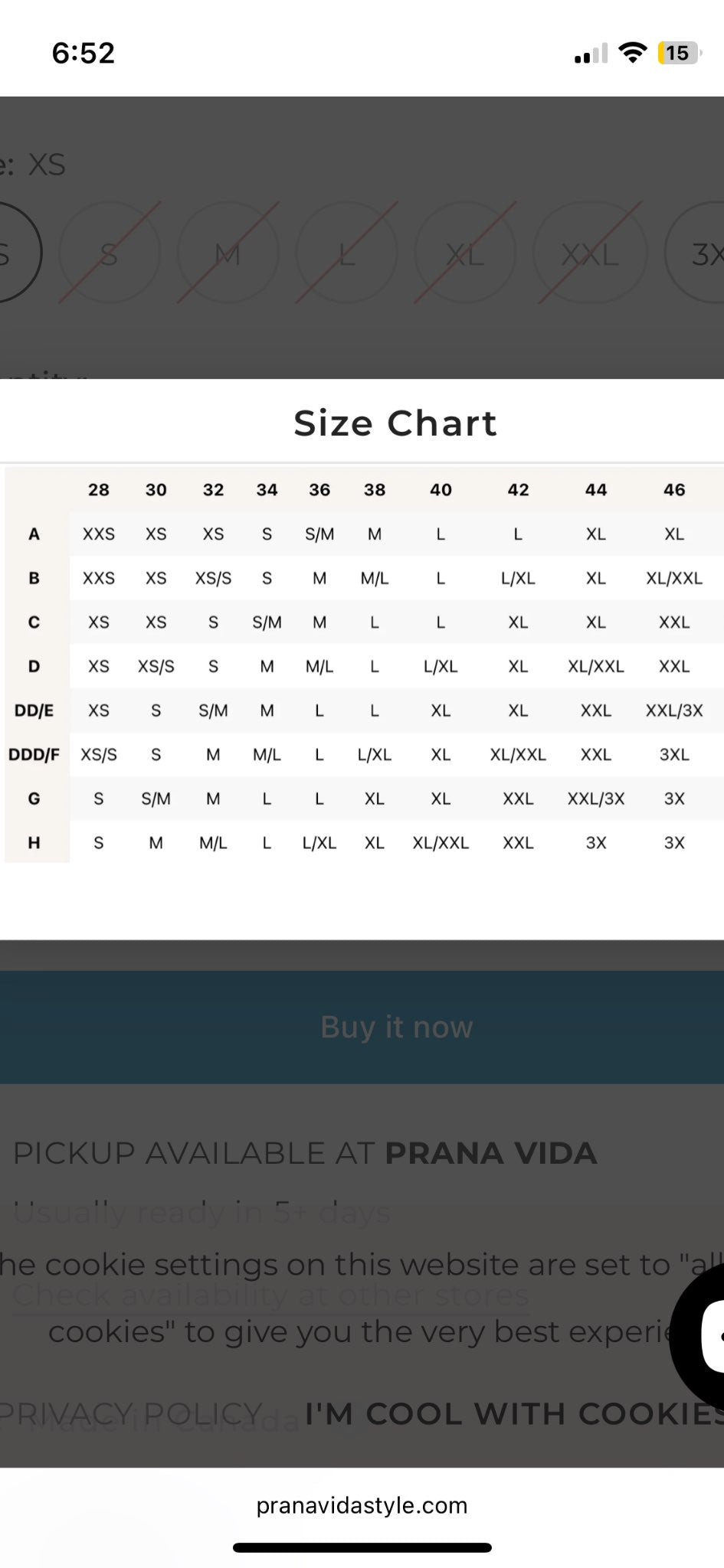Choose the XXL size circle
The image size is (724, 1568).
point(589,253)
